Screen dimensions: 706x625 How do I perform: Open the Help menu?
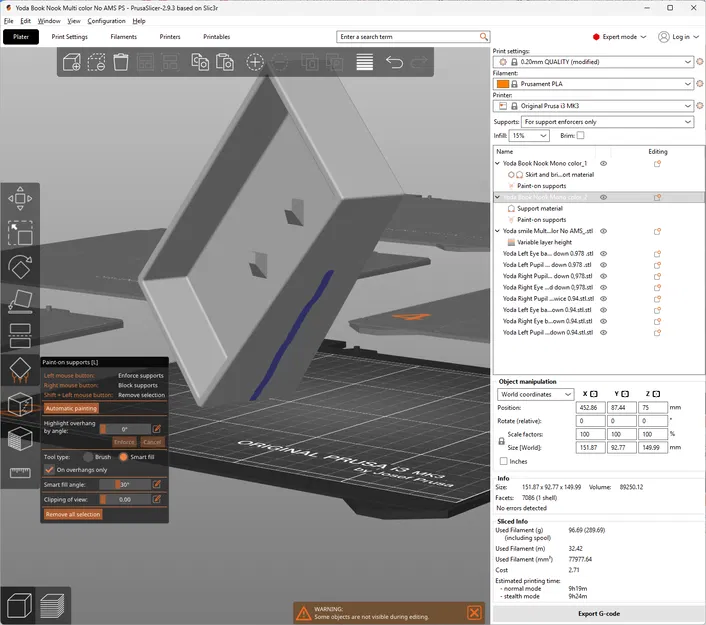coord(139,21)
